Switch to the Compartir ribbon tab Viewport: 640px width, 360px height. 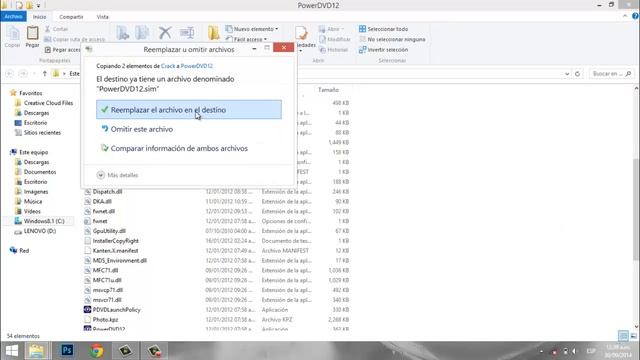coord(71,17)
